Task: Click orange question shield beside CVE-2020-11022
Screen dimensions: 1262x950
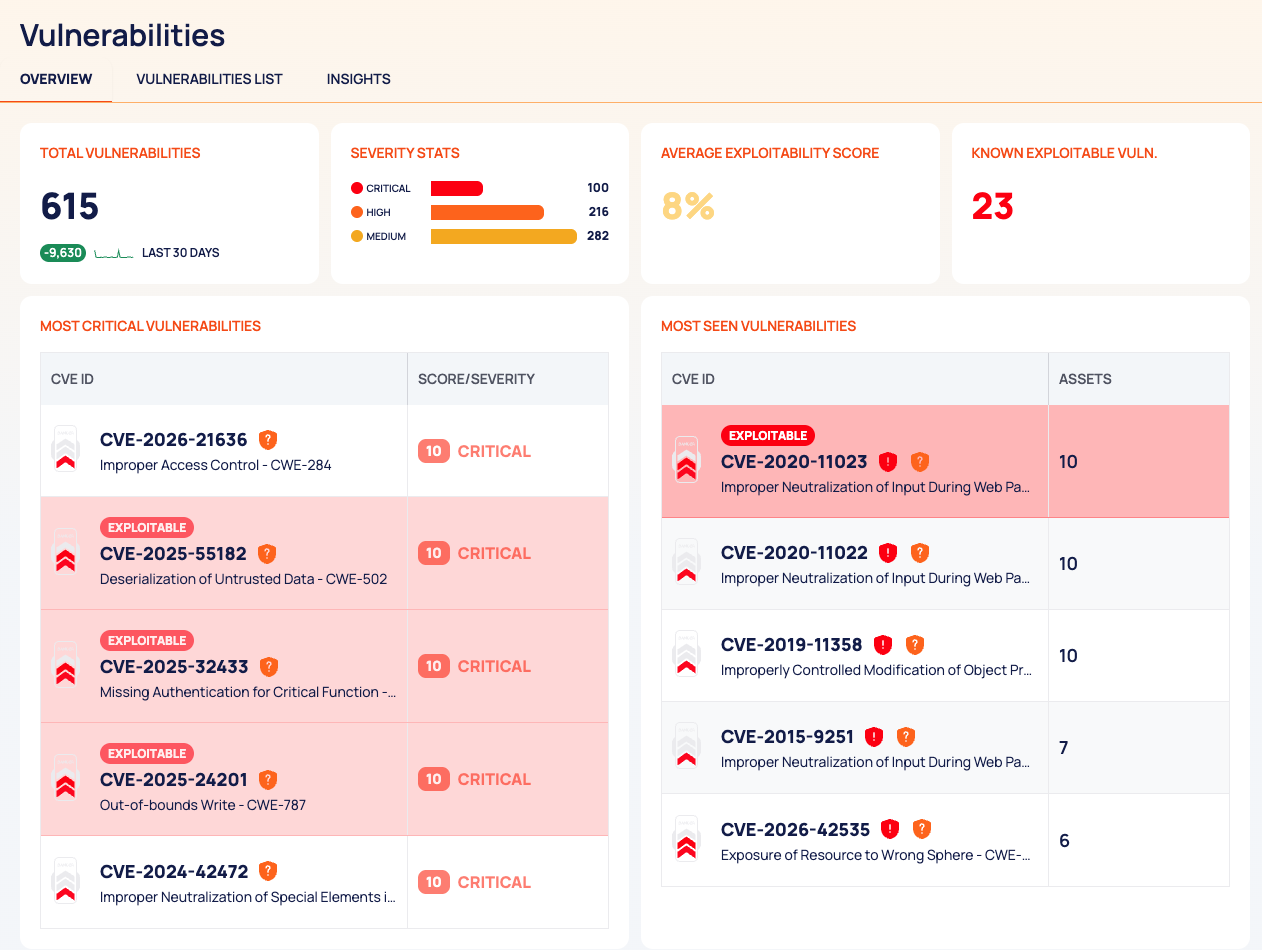Action: pos(920,552)
